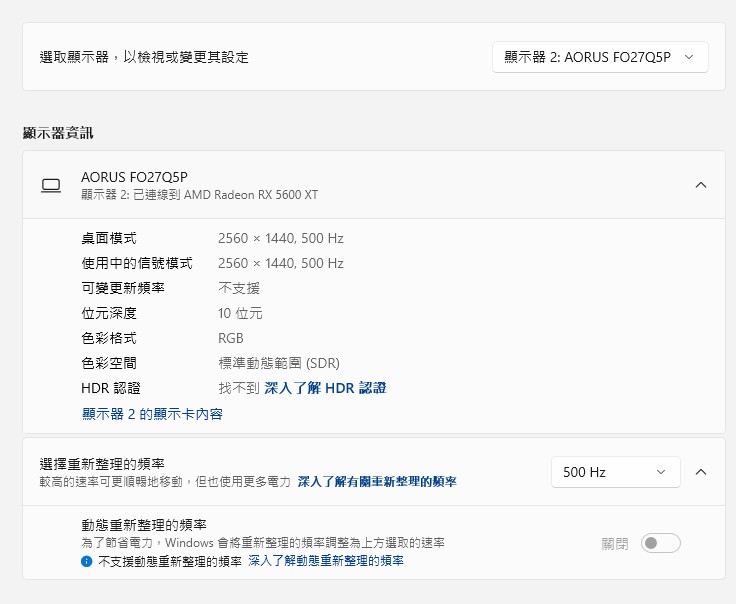This screenshot has height=604, width=736.
Task: Click the blue info icon for unsupported dynamic refresh
Action: pos(87,562)
